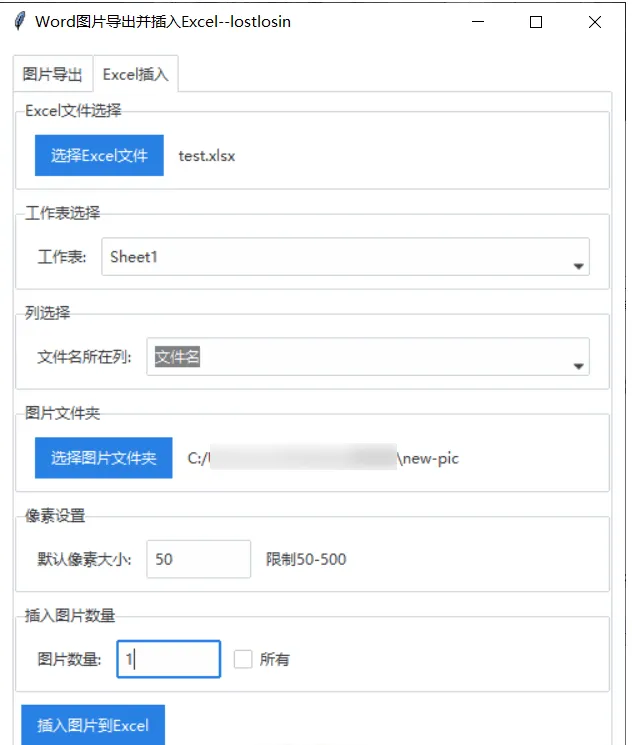
Task: Click the 图片数量 input field
Action: coord(169,659)
